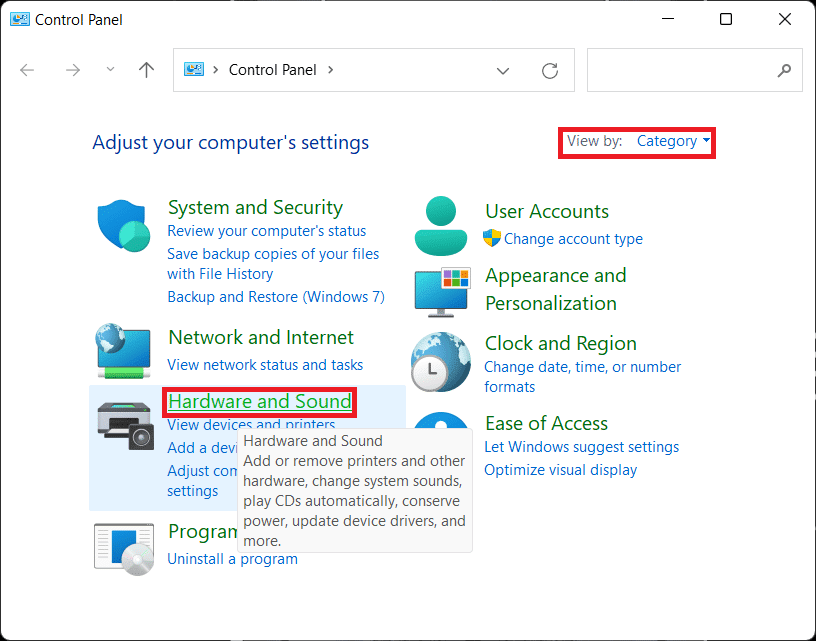Image resolution: width=816 pixels, height=641 pixels.
Task: Close the Control Panel window
Action: tap(785, 19)
